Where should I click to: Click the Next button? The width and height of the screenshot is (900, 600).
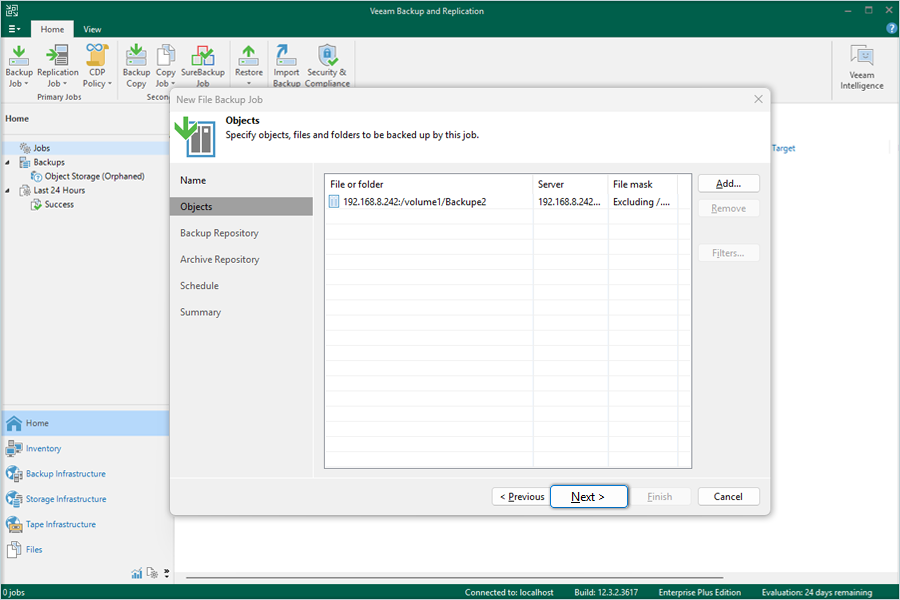(x=588, y=497)
